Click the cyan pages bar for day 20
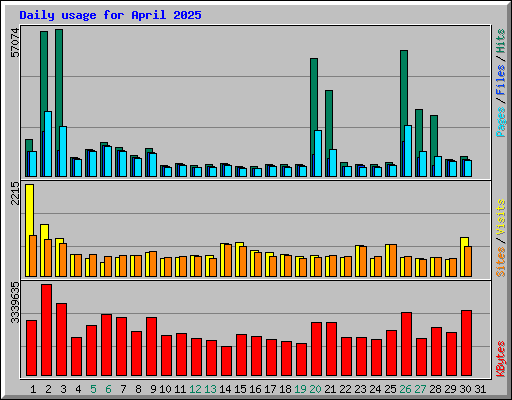The width and height of the screenshot is (512, 400). (318, 153)
